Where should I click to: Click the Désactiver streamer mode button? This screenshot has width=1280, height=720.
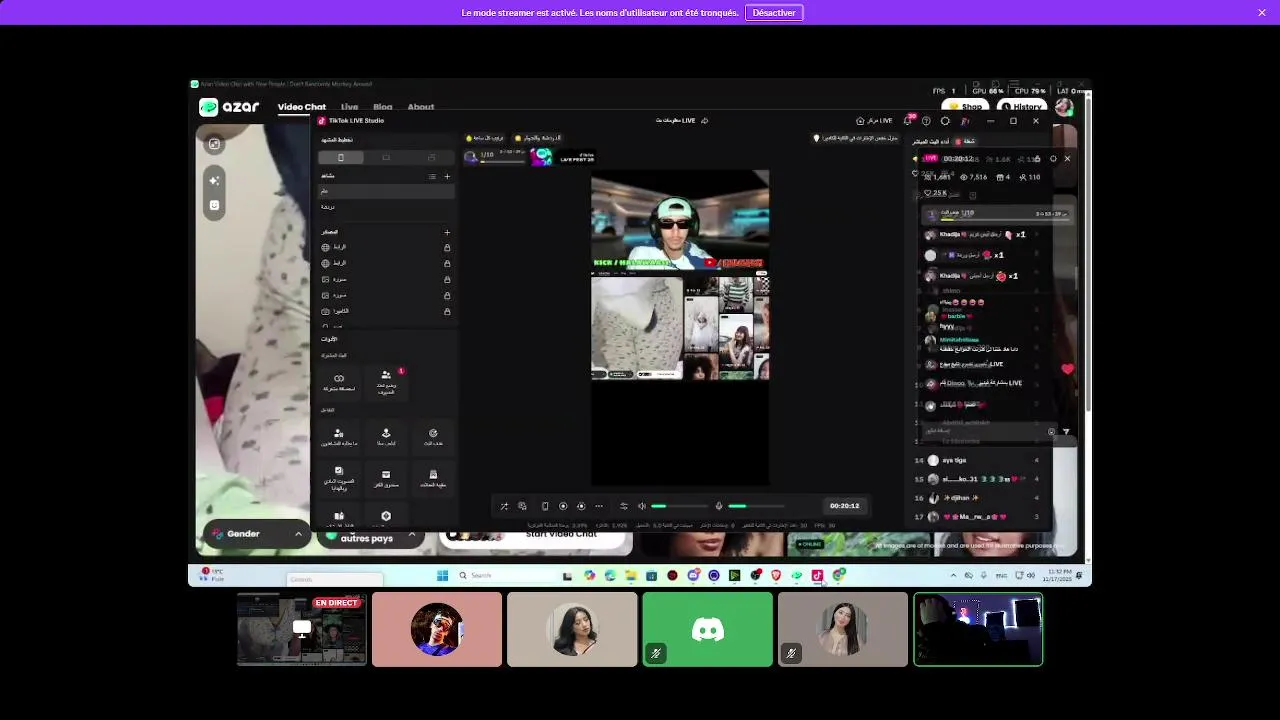(774, 13)
